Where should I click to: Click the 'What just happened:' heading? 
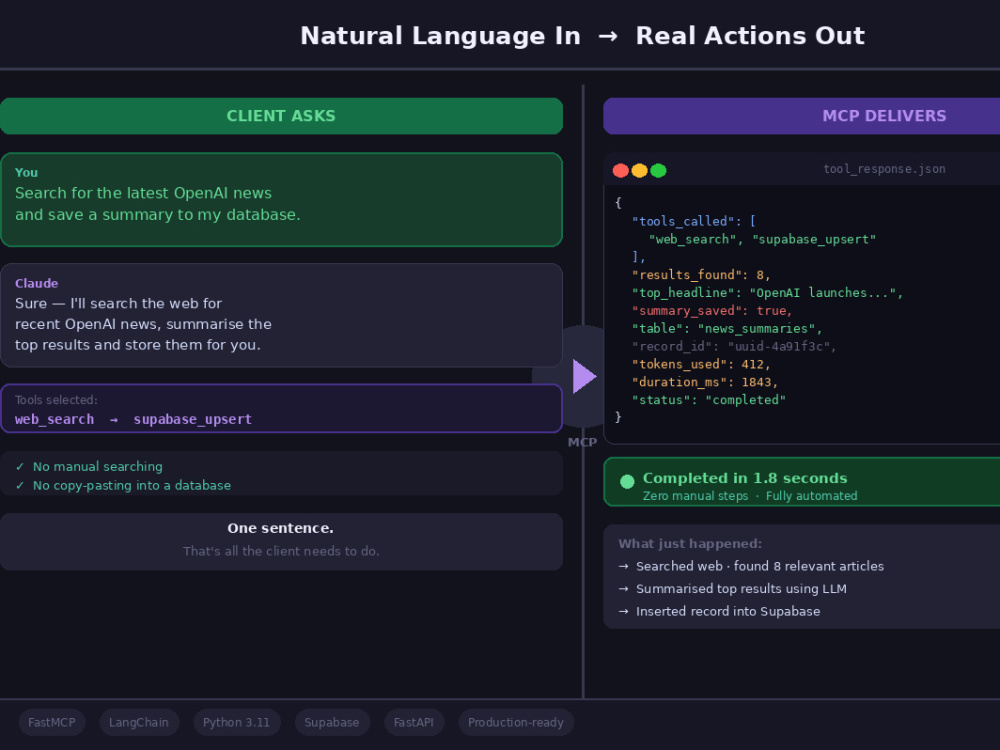pos(690,544)
